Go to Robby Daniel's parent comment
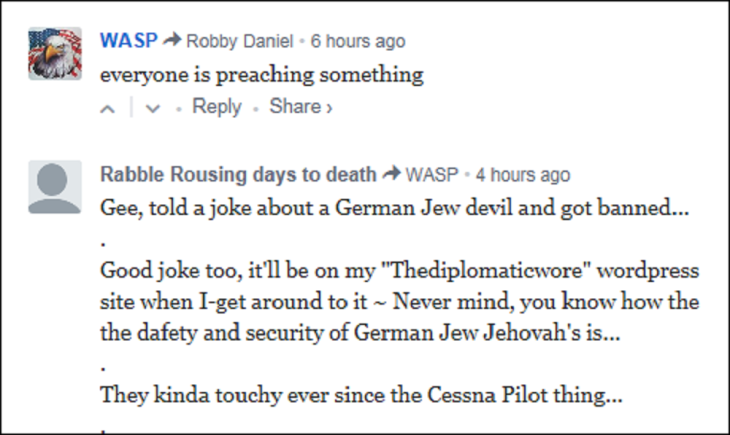 coord(240,41)
